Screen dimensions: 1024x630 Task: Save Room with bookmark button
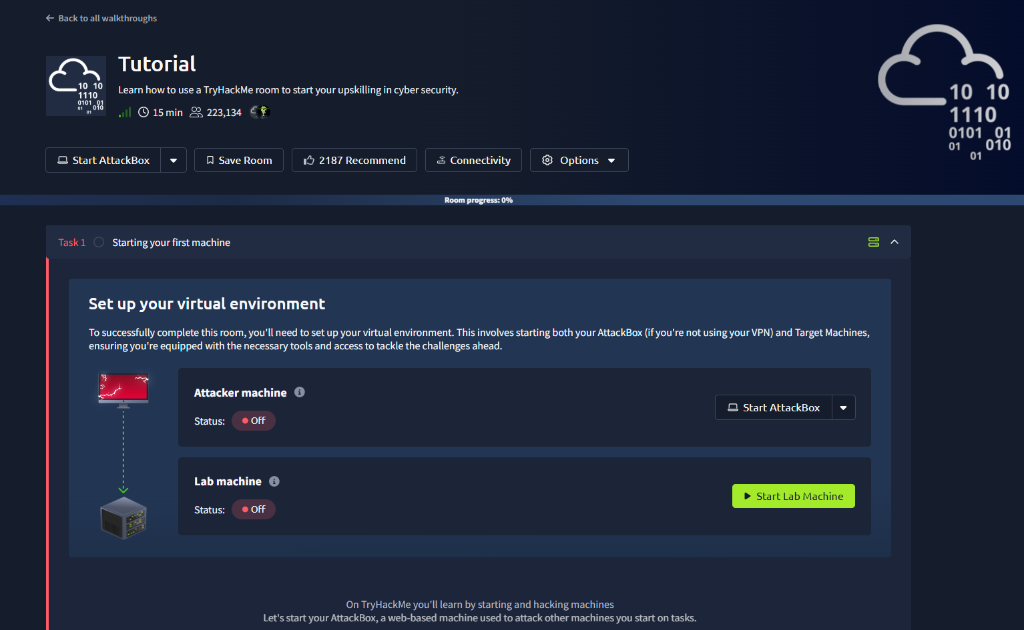click(x=239, y=160)
